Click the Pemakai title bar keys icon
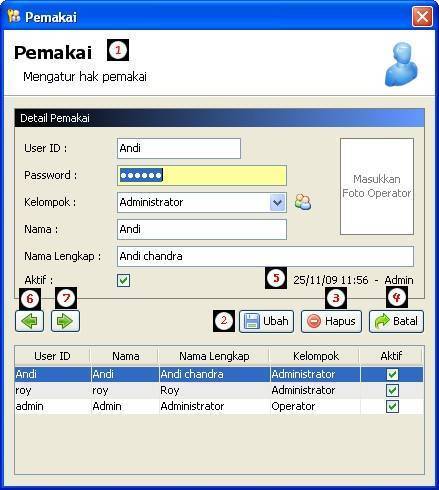 (14, 16)
